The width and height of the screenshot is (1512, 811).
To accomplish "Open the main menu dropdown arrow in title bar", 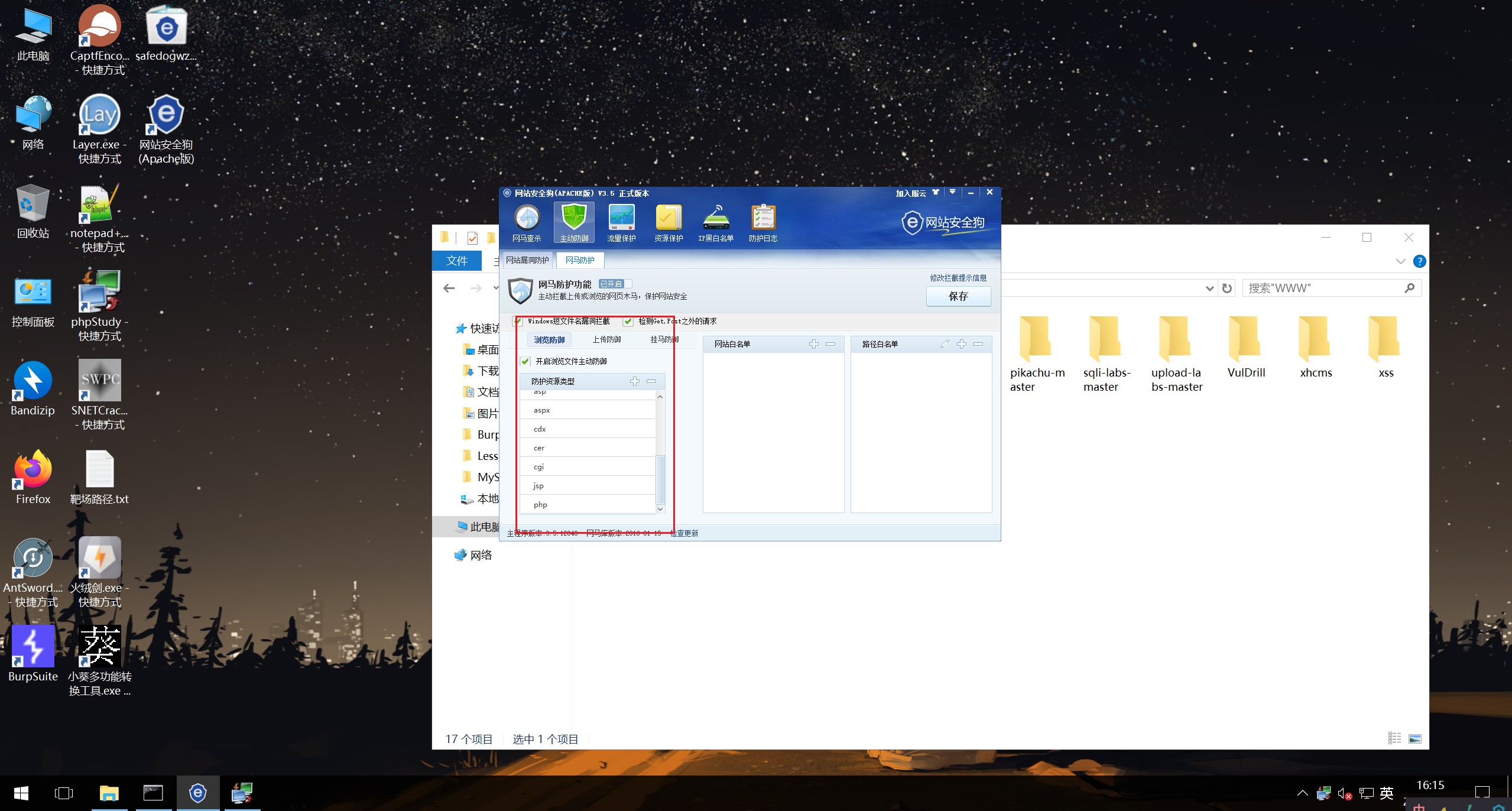I will coord(952,192).
